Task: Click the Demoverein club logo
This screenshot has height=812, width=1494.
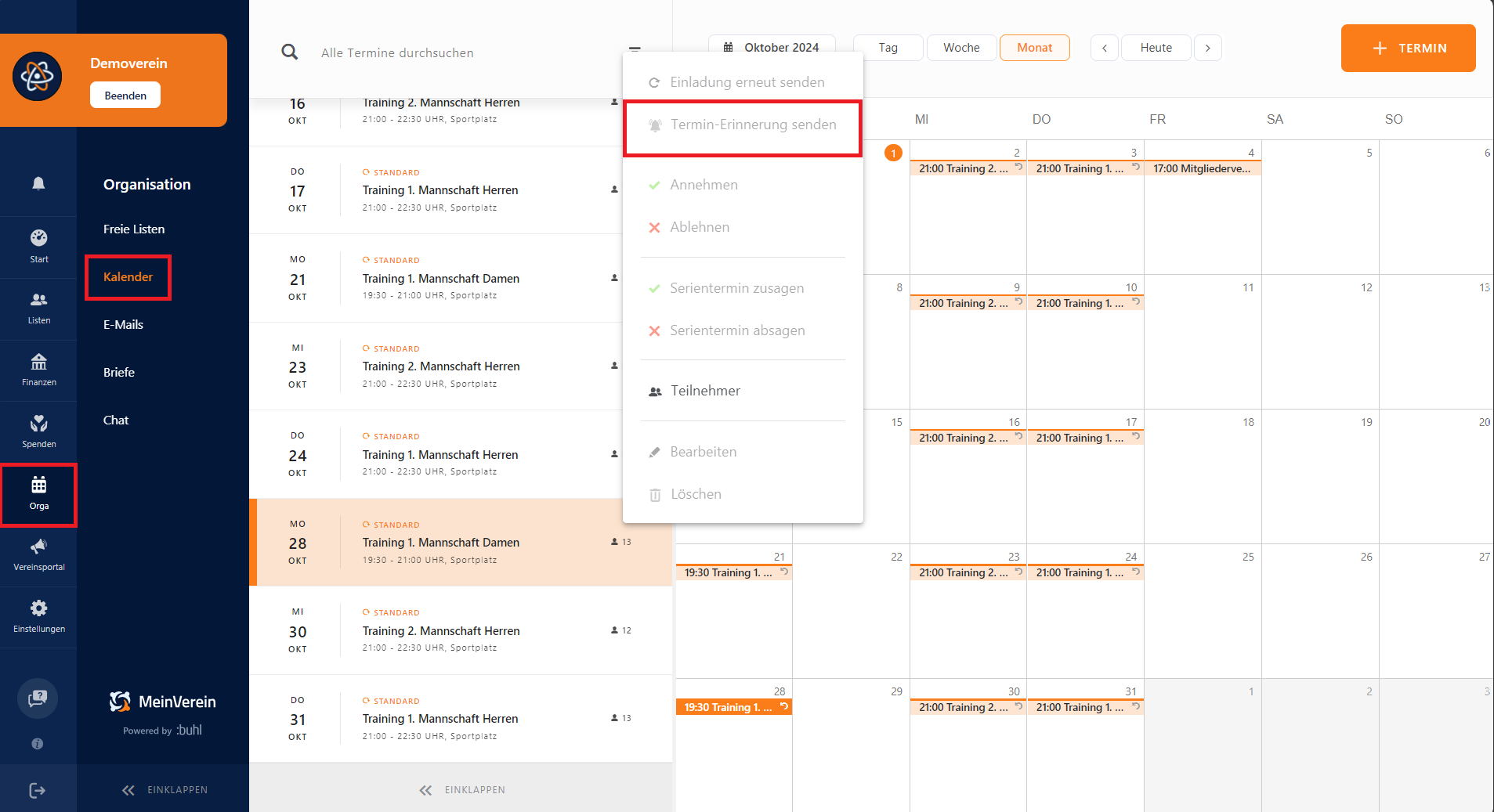Action: tap(37, 77)
